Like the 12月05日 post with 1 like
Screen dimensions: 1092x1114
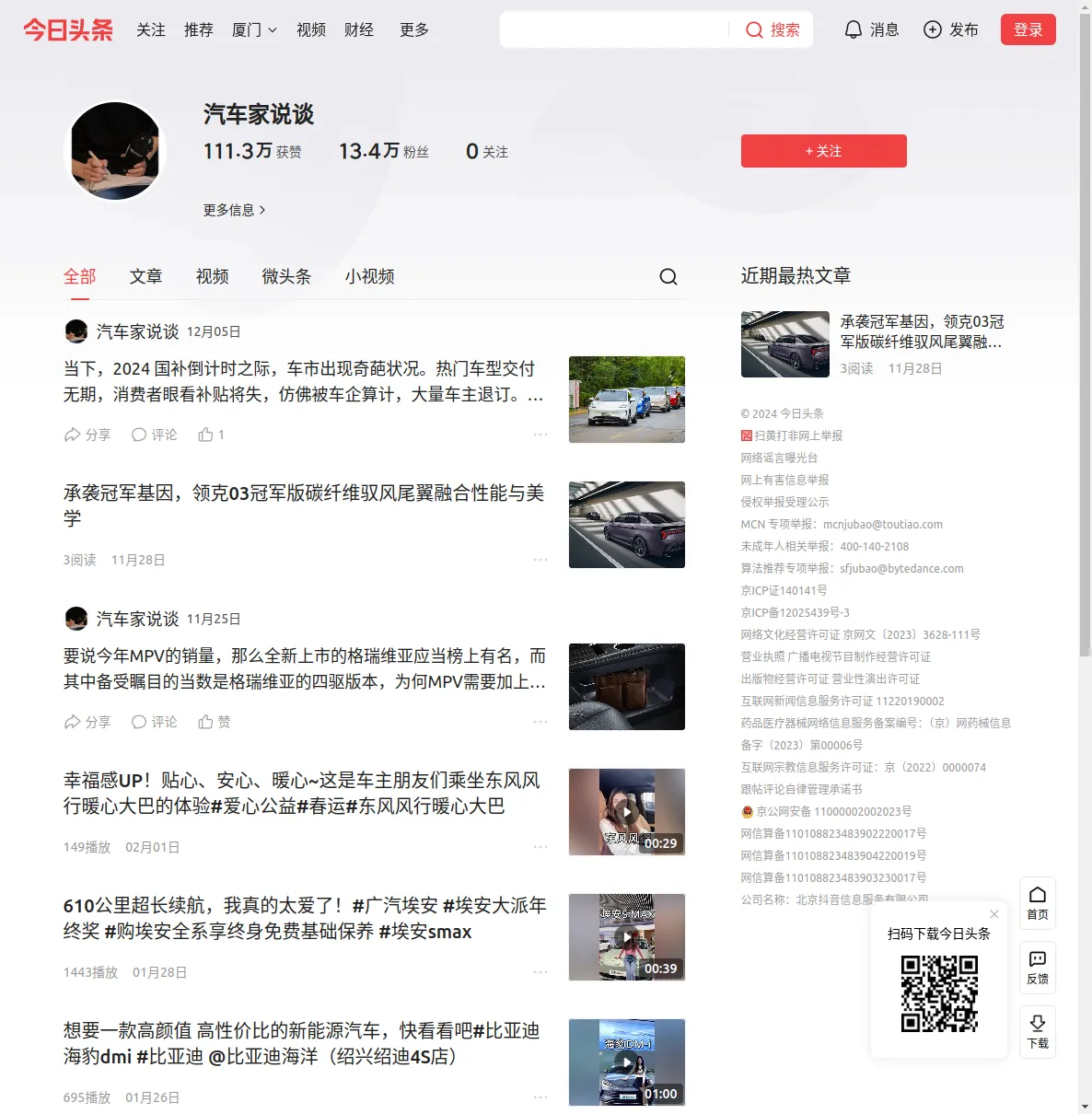point(211,435)
